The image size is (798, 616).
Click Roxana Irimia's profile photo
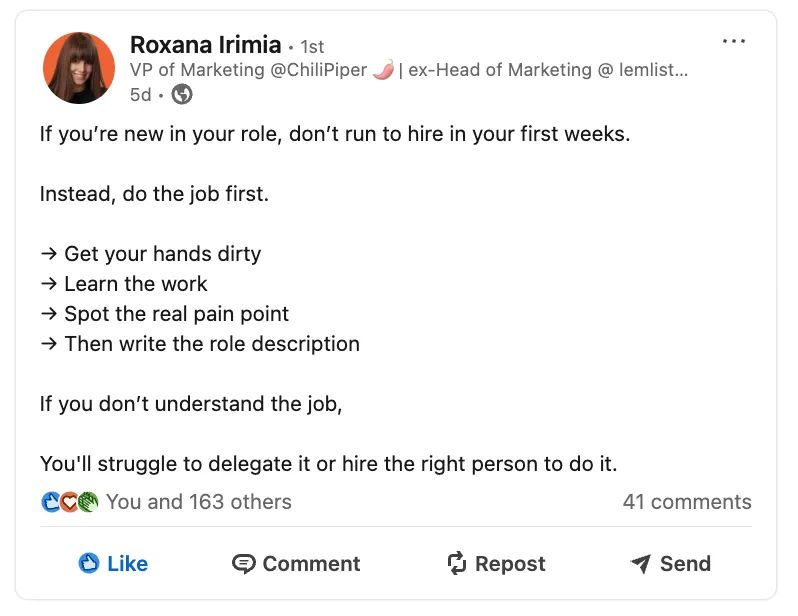[x=77, y=68]
